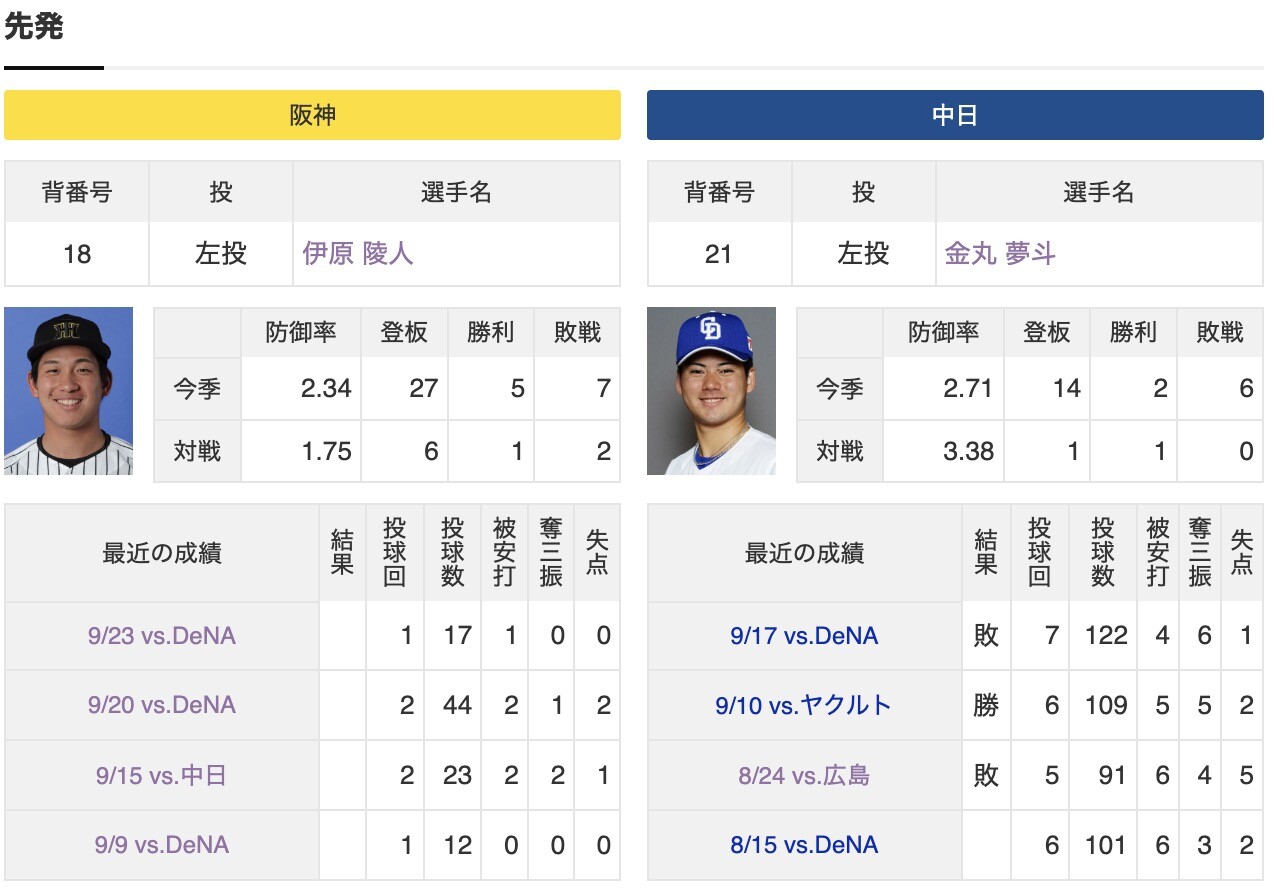Click the 最近の成績 header in the 中日 table
This screenshot has height=894, width=1274.
[804, 551]
